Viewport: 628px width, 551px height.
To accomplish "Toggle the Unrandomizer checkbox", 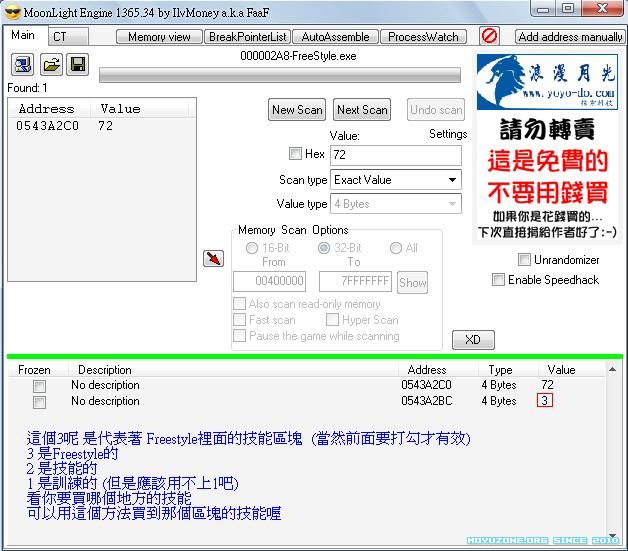I will (525, 260).
